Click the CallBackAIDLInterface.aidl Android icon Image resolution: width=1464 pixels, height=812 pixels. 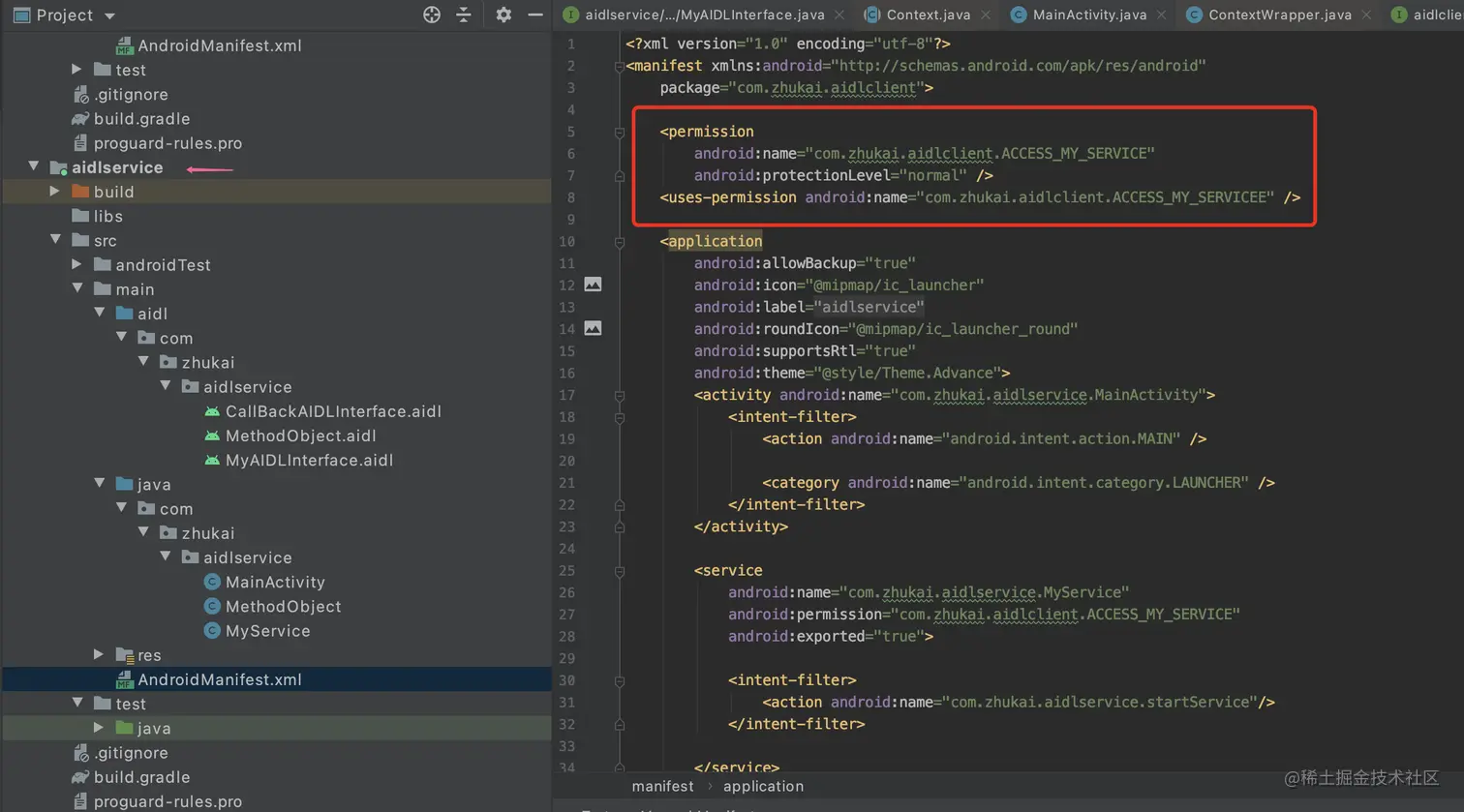tap(212, 411)
